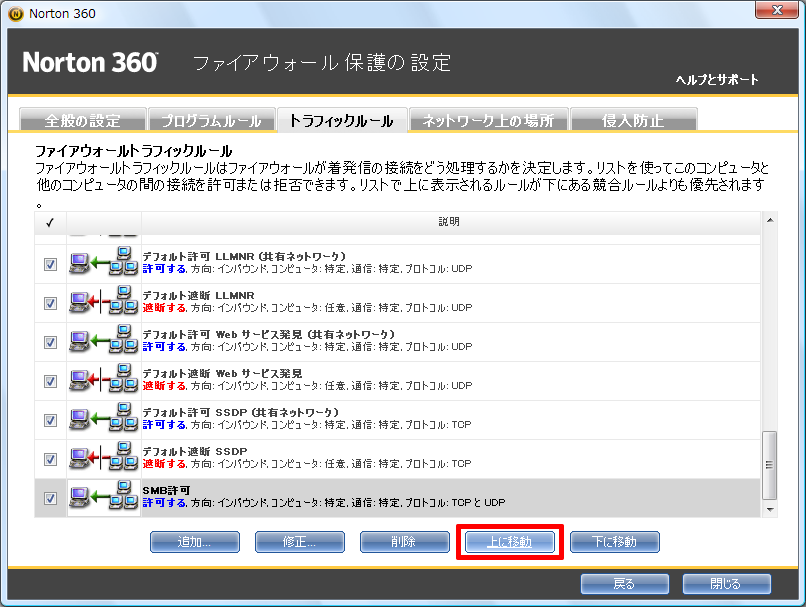806x607 pixels.
Task: Open the ネットワーク上の場所 tab
Action: click(488, 121)
